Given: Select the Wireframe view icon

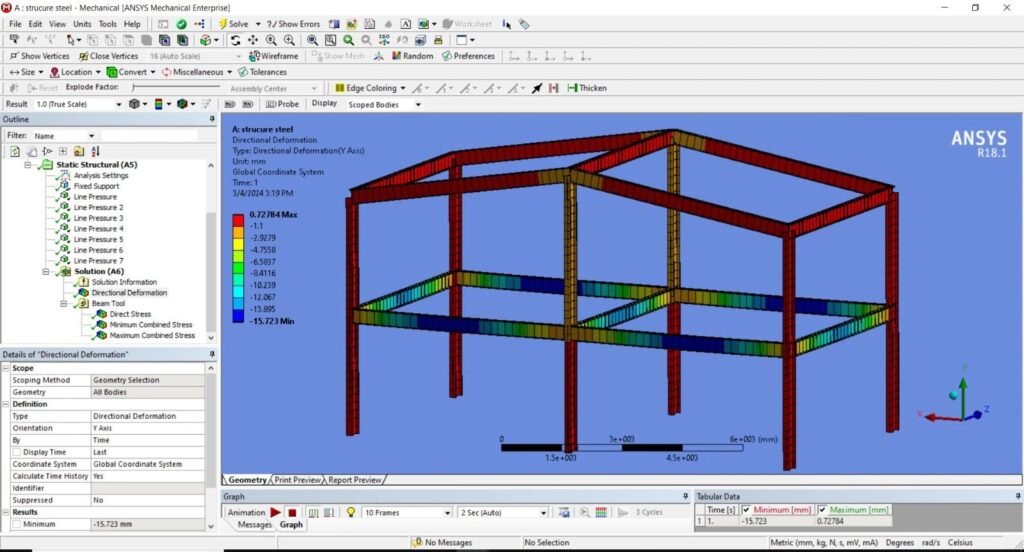Looking at the screenshot, I should 273,56.
